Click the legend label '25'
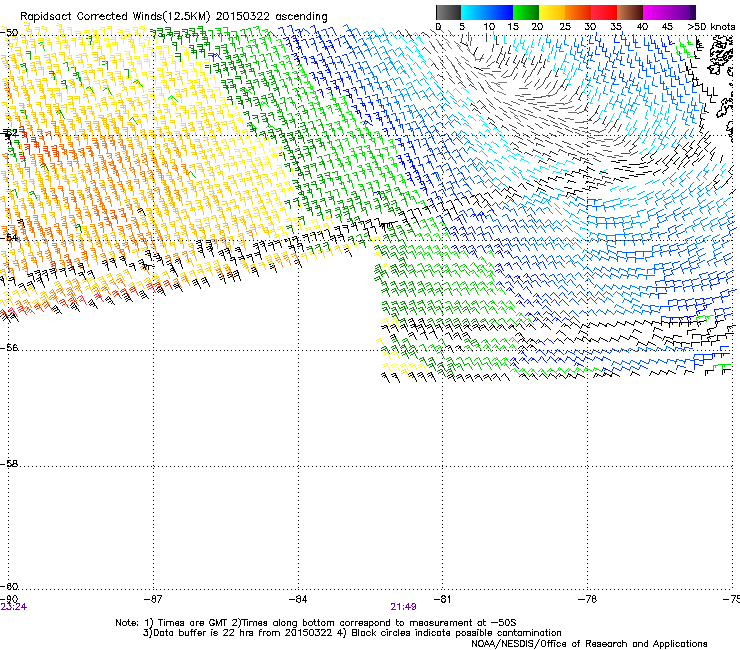 click(x=565, y=27)
